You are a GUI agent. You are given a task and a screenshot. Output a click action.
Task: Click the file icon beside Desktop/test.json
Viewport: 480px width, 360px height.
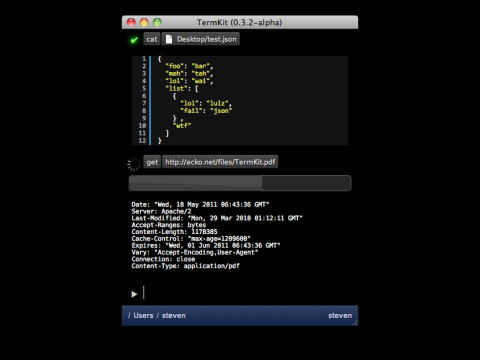click(169, 39)
